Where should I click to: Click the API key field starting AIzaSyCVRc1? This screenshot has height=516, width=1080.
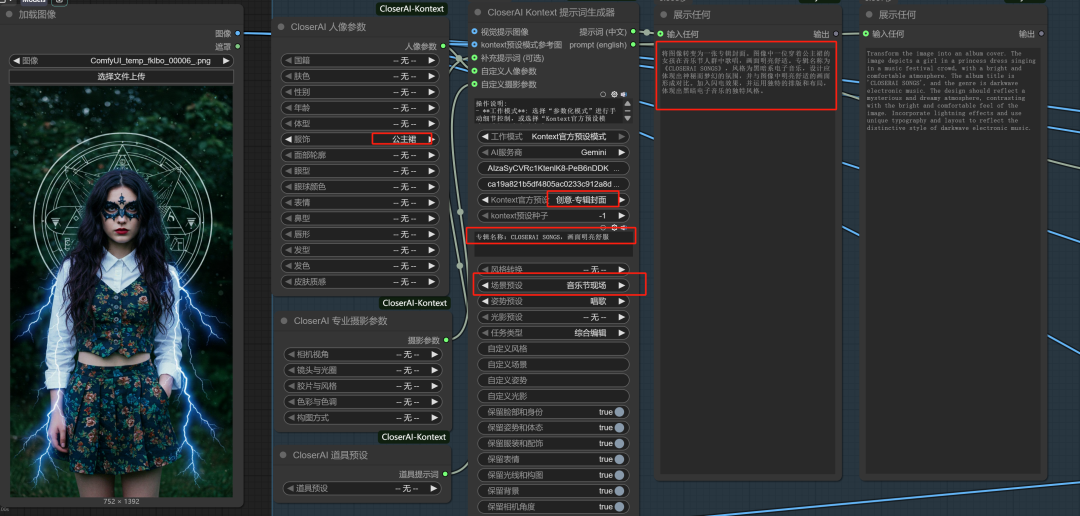pyautogui.click(x=554, y=168)
